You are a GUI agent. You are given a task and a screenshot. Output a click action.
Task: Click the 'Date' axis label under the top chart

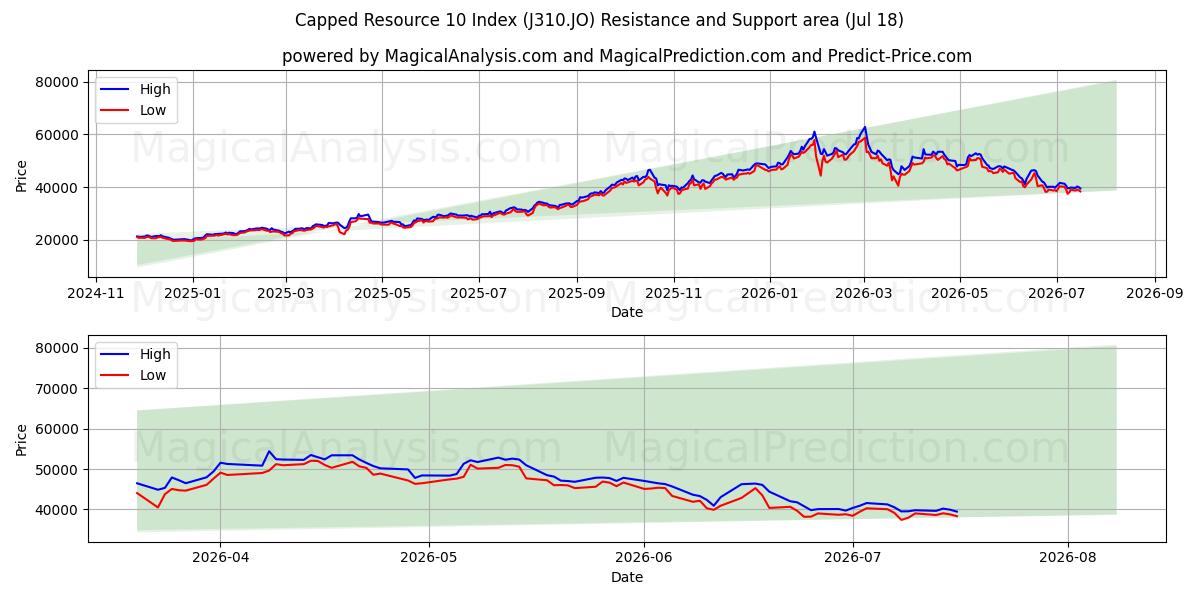(627, 313)
